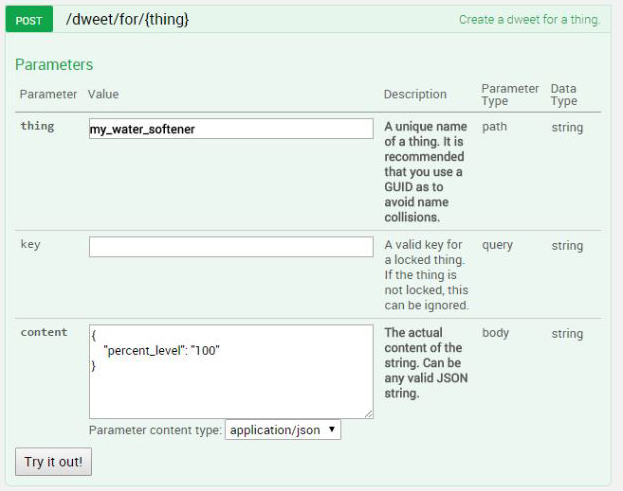Focus the thing input containing my_water_softener
Screen dimensions: 623x491
(230, 129)
